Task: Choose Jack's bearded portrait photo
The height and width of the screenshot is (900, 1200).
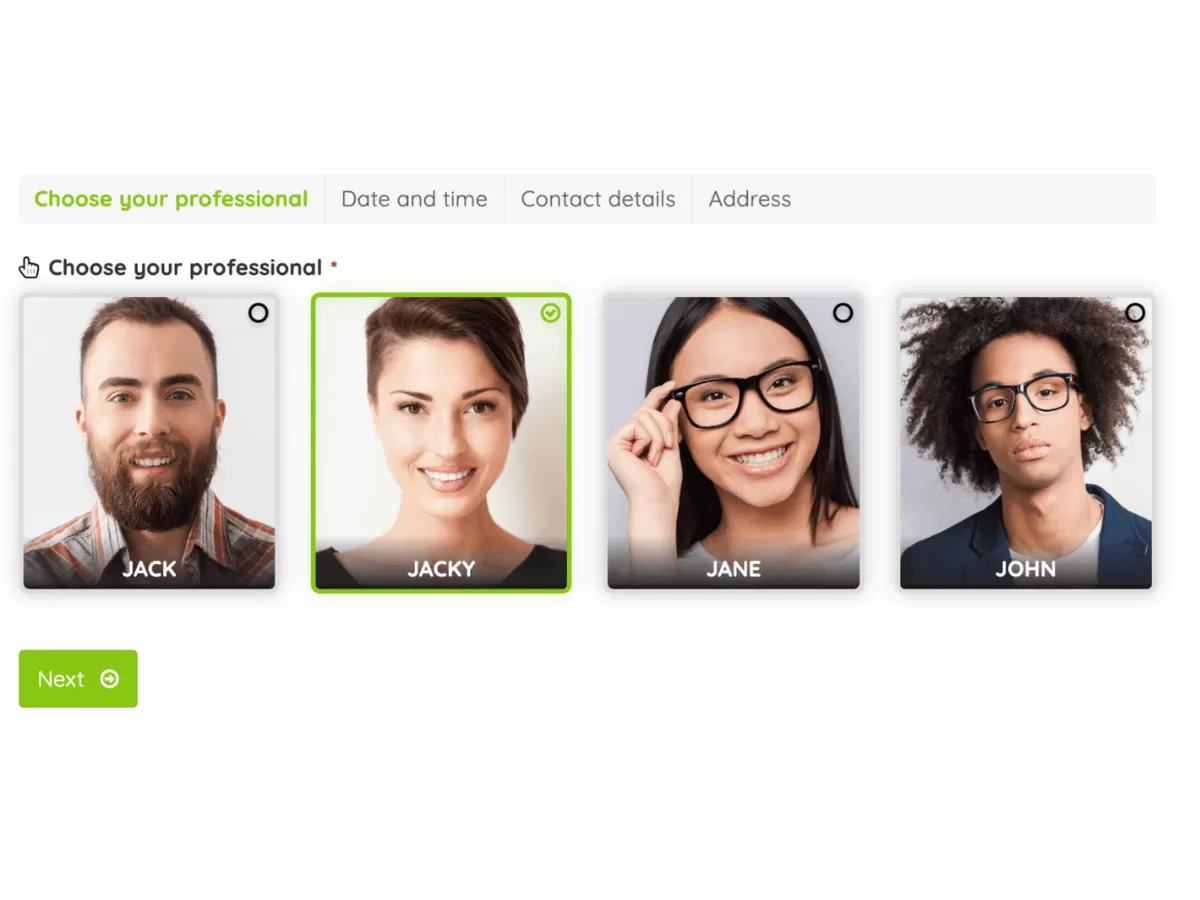Action: pos(149,442)
